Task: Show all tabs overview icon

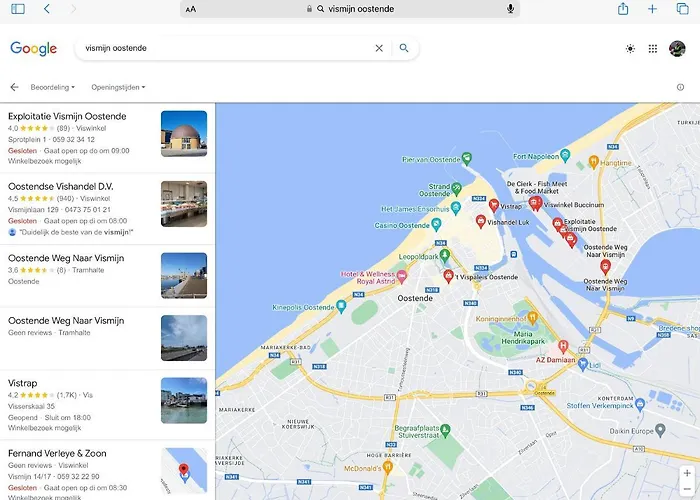Action: [682, 8]
